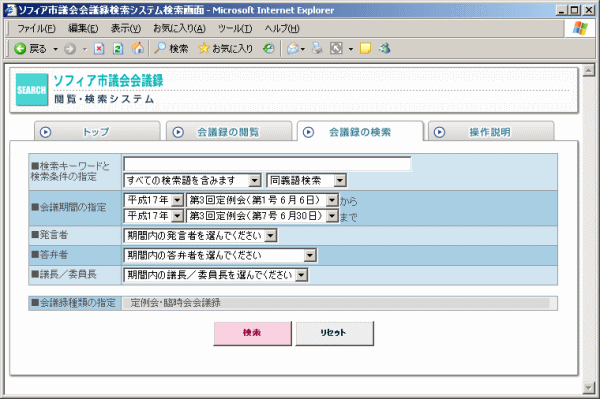This screenshot has height=399, width=600.
Task: Switch to the 会議録の閲覧 tab
Action: point(229,132)
